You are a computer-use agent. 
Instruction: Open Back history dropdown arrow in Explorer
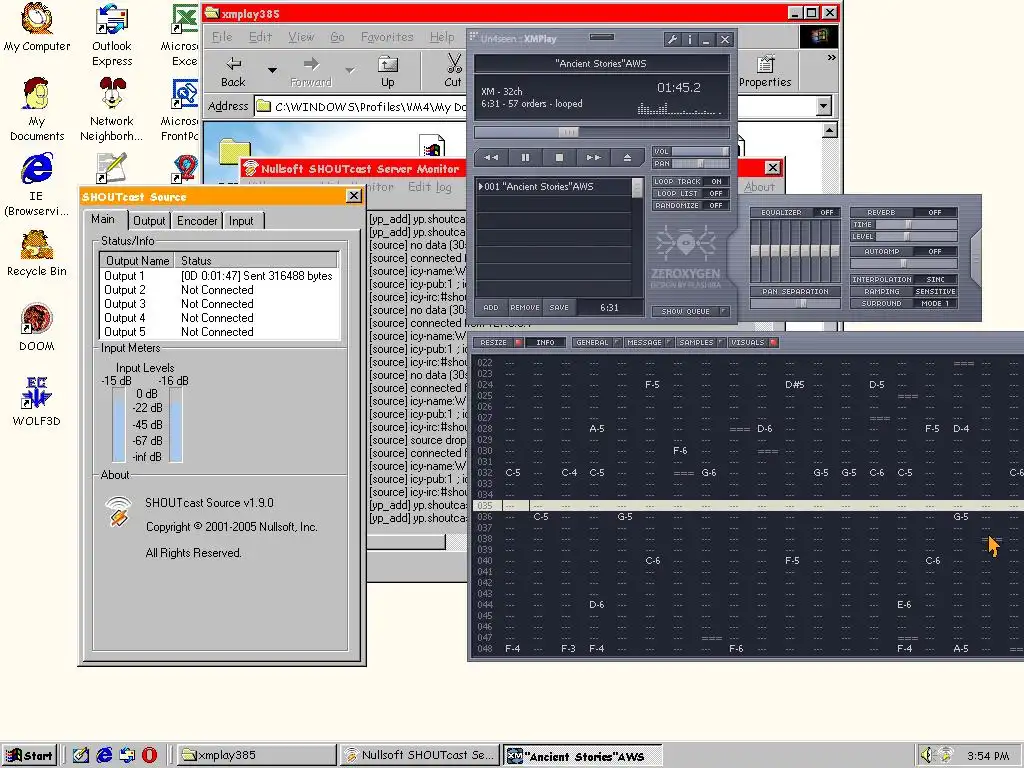(272, 70)
